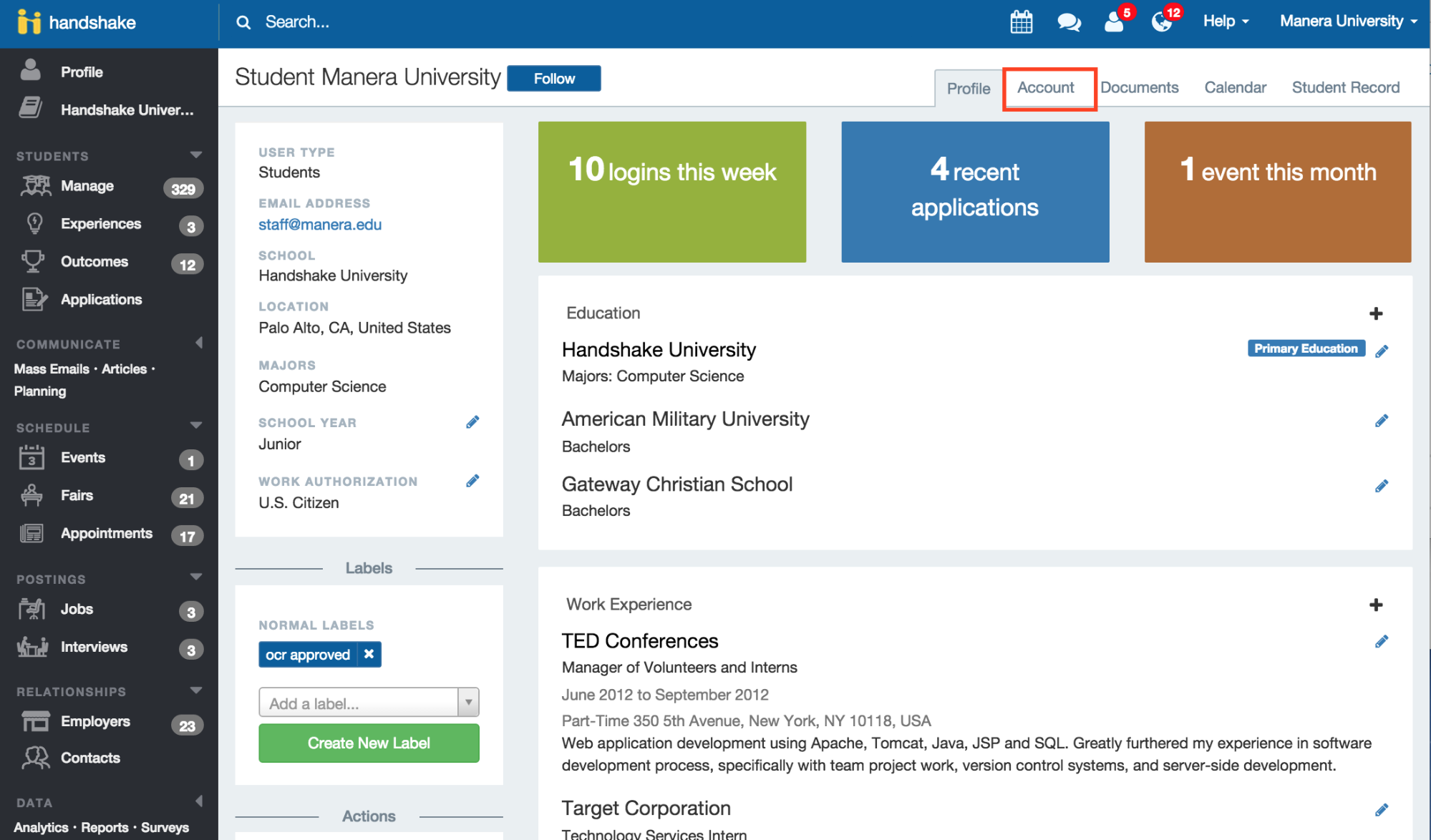Screen dimensions: 1431x840
Task: Open Articles link in Communicate
Action: pos(124,369)
